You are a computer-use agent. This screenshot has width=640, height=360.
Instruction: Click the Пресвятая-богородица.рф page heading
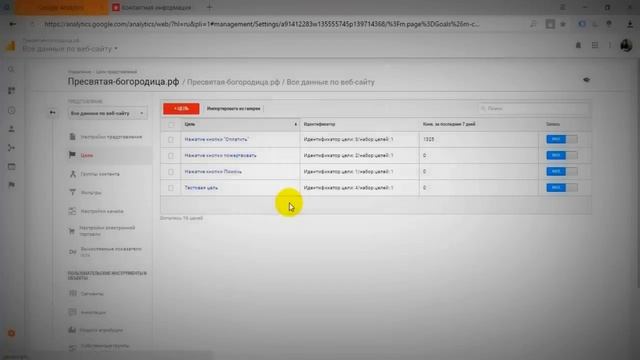(x=123, y=82)
